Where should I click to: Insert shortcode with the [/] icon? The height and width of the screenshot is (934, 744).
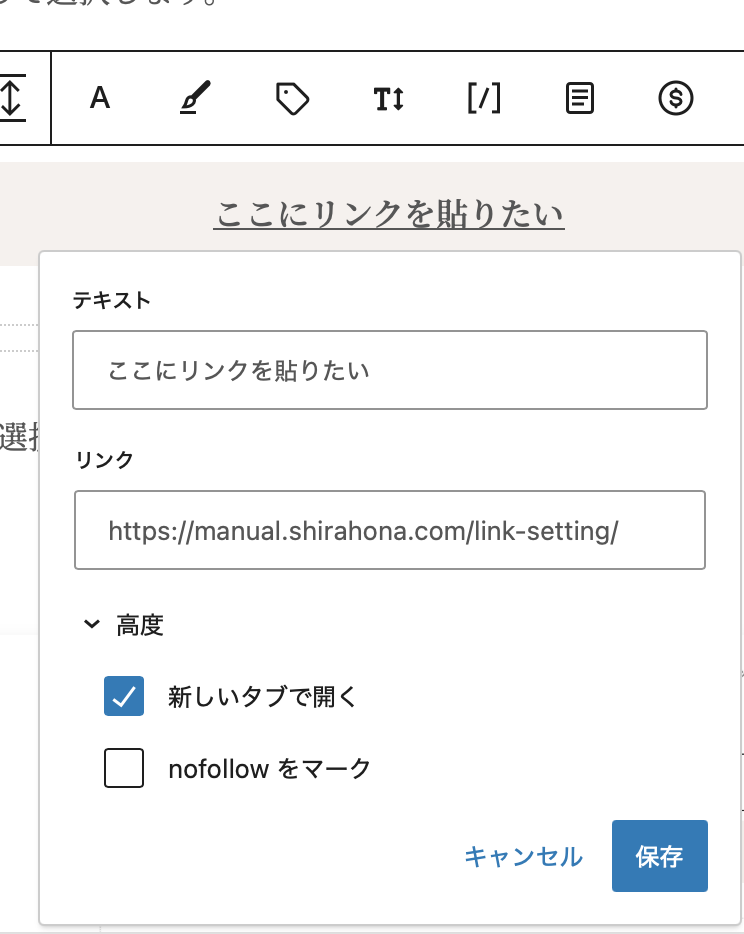[x=484, y=98]
